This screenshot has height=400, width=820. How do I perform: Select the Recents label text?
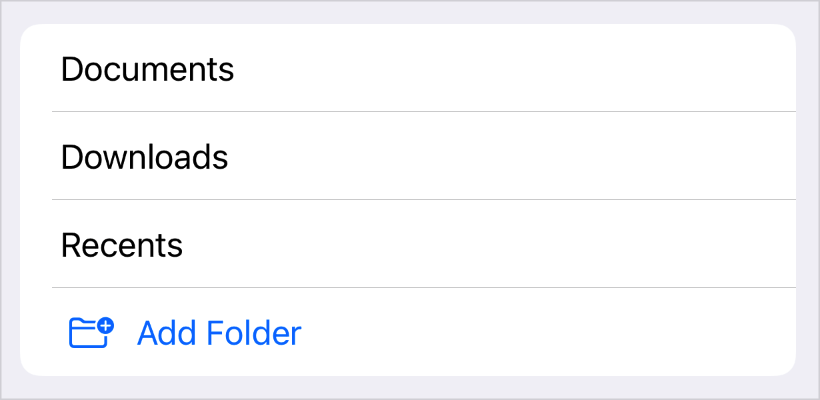tap(122, 244)
